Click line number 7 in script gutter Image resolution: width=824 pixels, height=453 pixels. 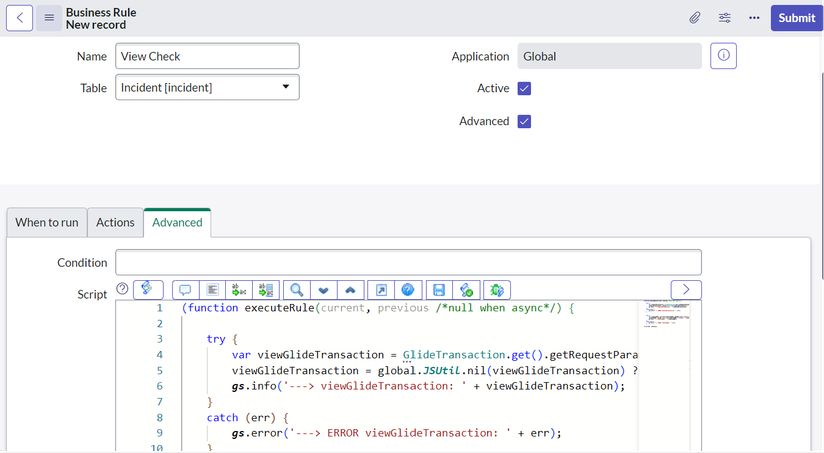pos(160,402)
